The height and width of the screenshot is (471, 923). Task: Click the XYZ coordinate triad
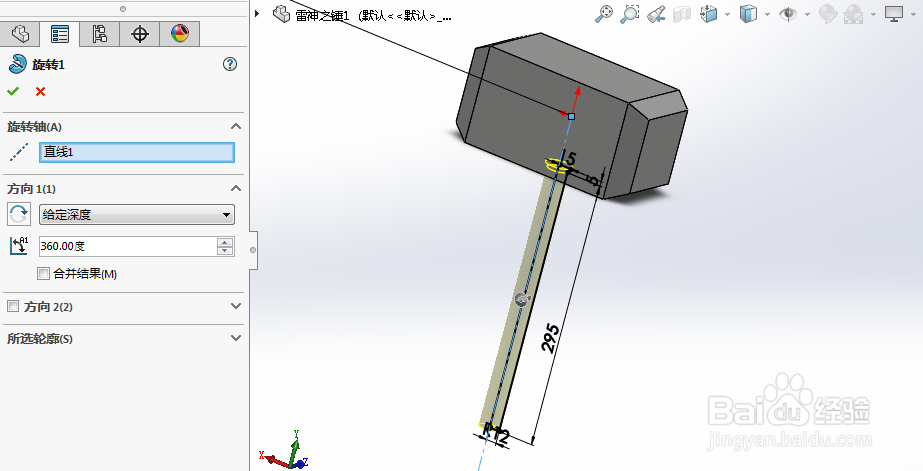284,450
